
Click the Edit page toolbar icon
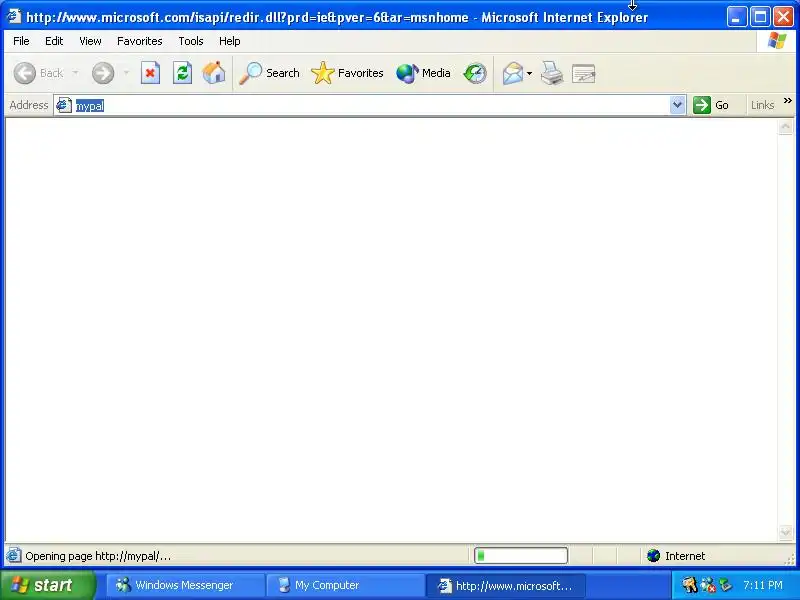(584, 73)
